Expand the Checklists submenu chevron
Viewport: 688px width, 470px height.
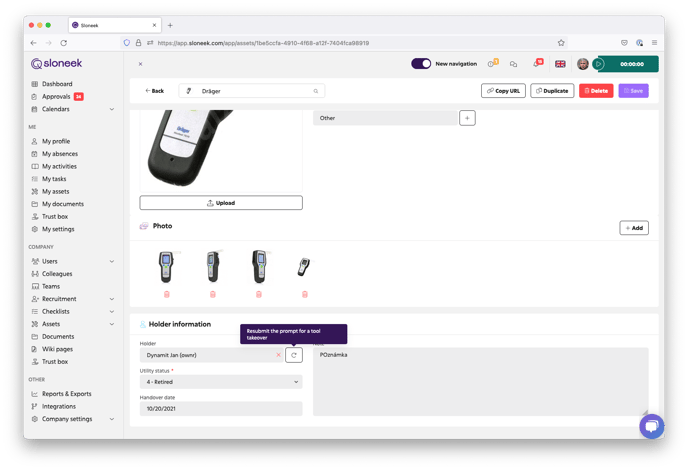[x=112, y=312]
